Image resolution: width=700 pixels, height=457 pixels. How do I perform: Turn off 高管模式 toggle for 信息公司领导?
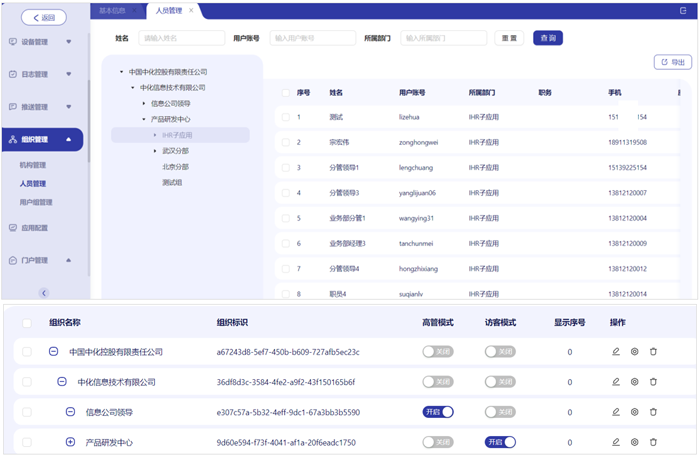tap(438, 412)
